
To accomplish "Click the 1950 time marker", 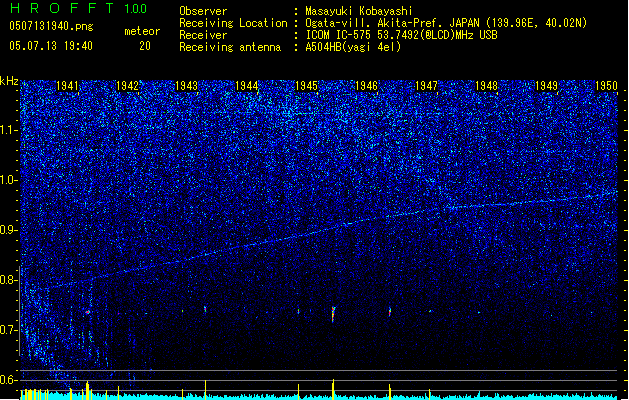I will click(606, 86).
